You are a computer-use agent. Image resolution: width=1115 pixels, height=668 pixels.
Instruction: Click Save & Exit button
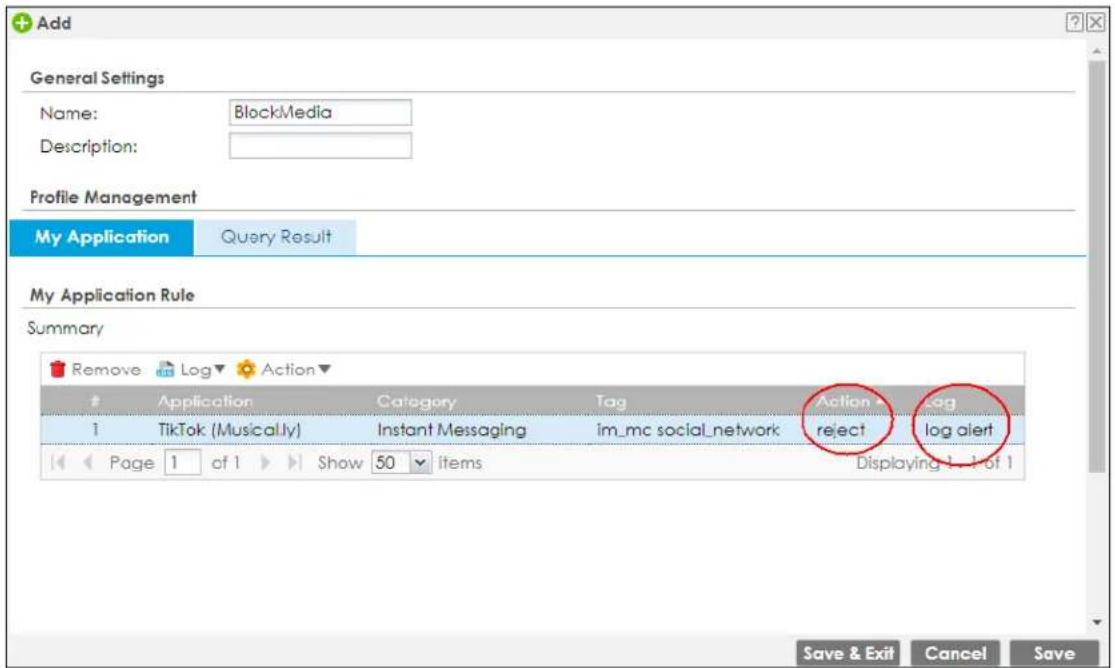pyautogui.click(x=848, y=653)
